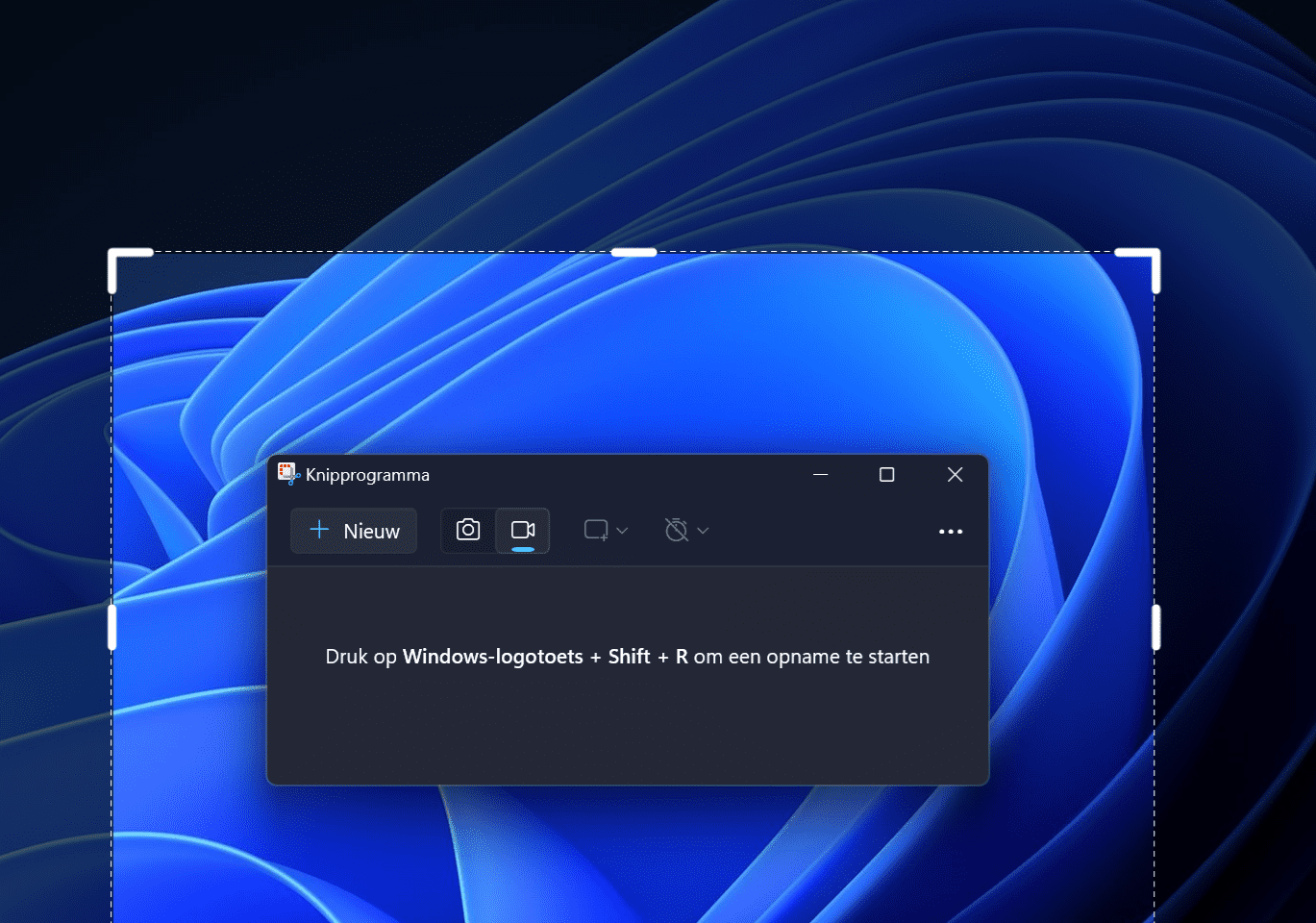Select the camera screenshot mode icon
Viewport: 1316px width, 923px height.
point(467,530)
